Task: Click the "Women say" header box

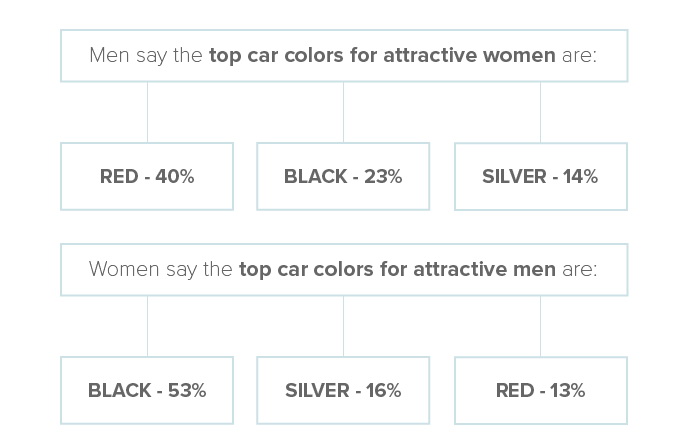Action: click(x=343, y=269)
